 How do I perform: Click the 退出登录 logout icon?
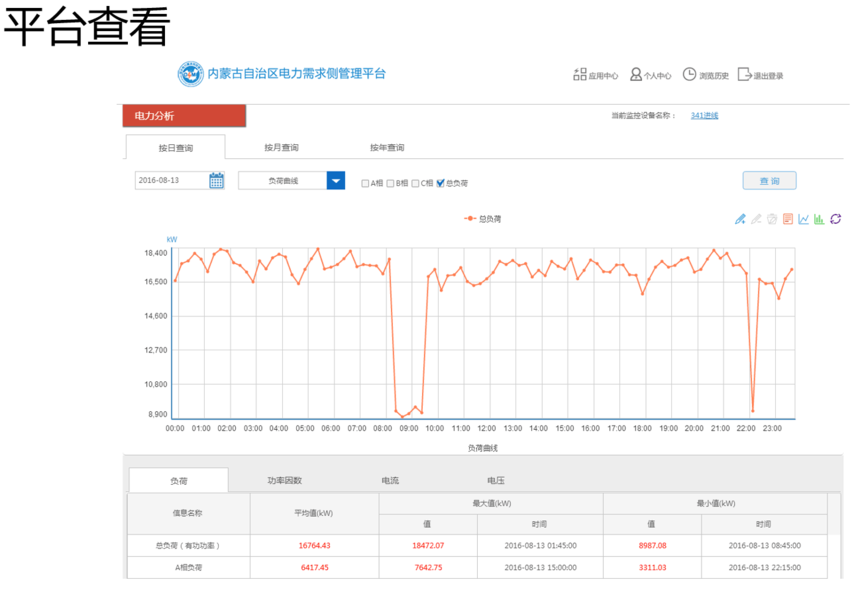tap(745, 74)
